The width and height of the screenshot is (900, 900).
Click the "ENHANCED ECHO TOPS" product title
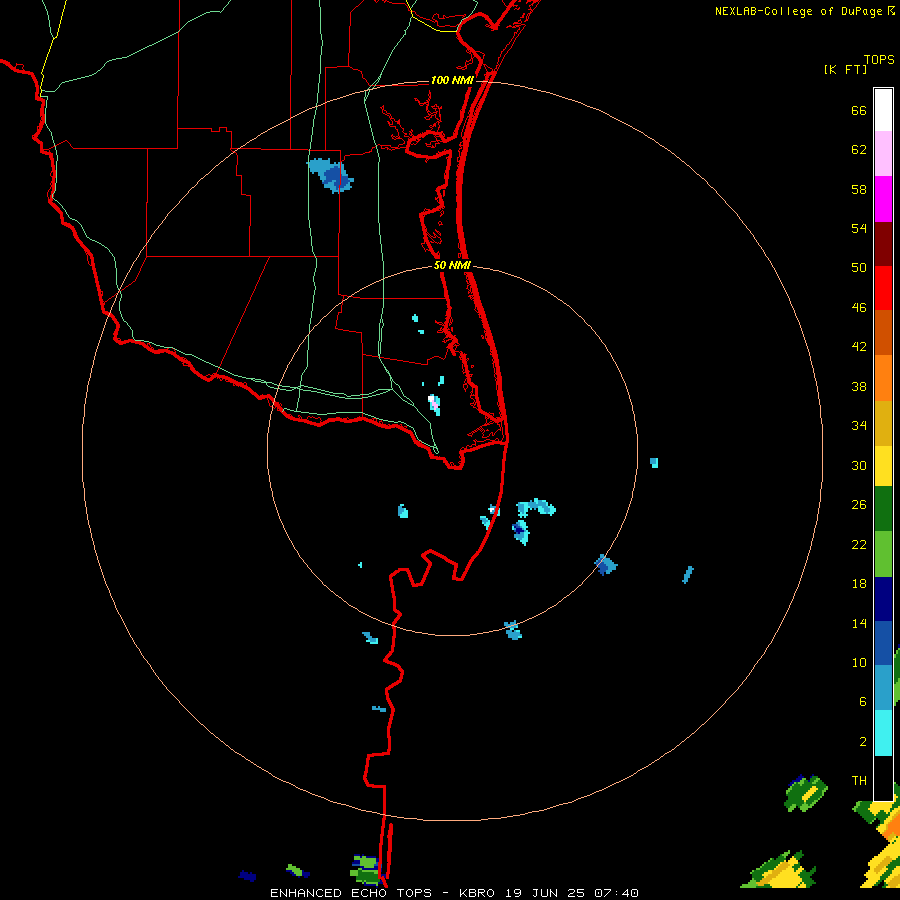[351, 893]
